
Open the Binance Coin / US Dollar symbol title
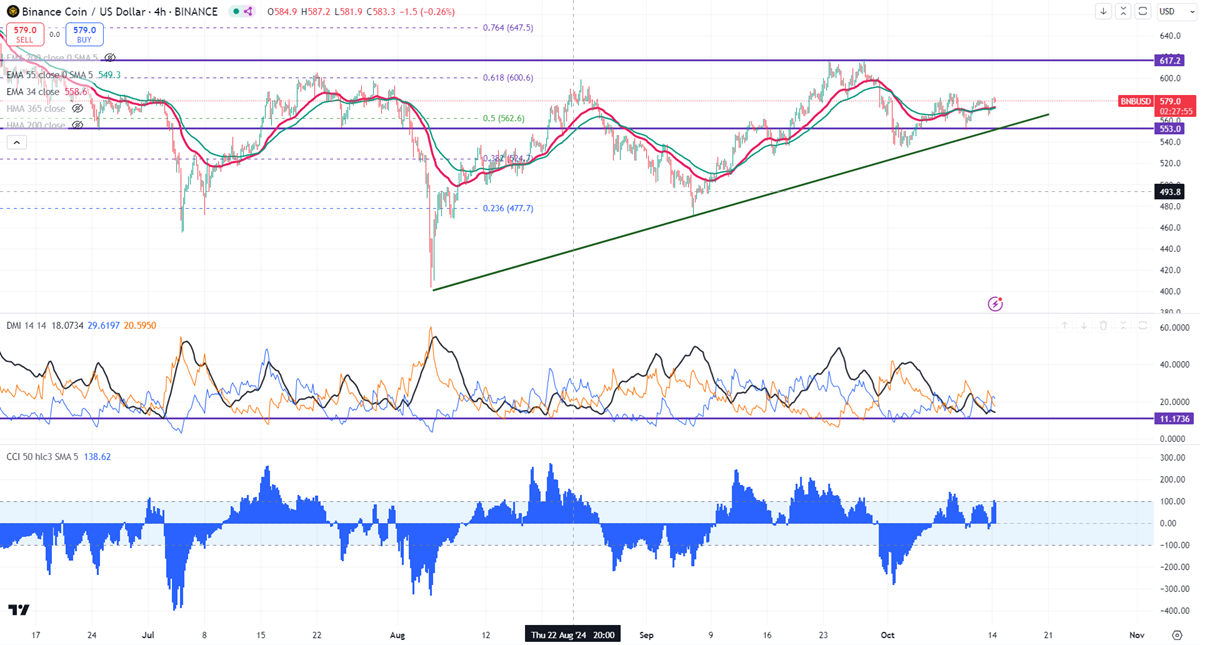click(x=119, y=12)
